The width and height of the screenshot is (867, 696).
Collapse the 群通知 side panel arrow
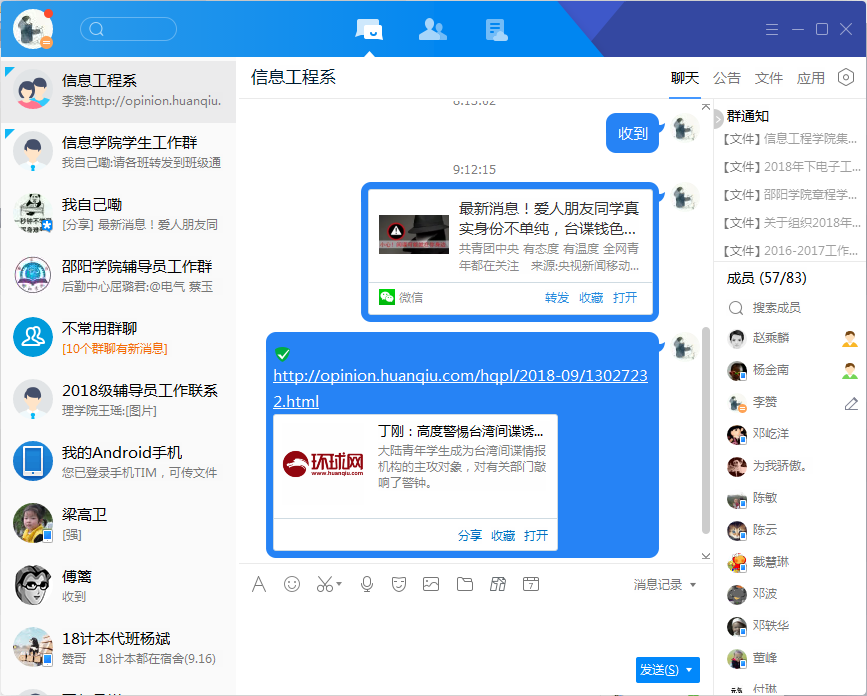718,119
